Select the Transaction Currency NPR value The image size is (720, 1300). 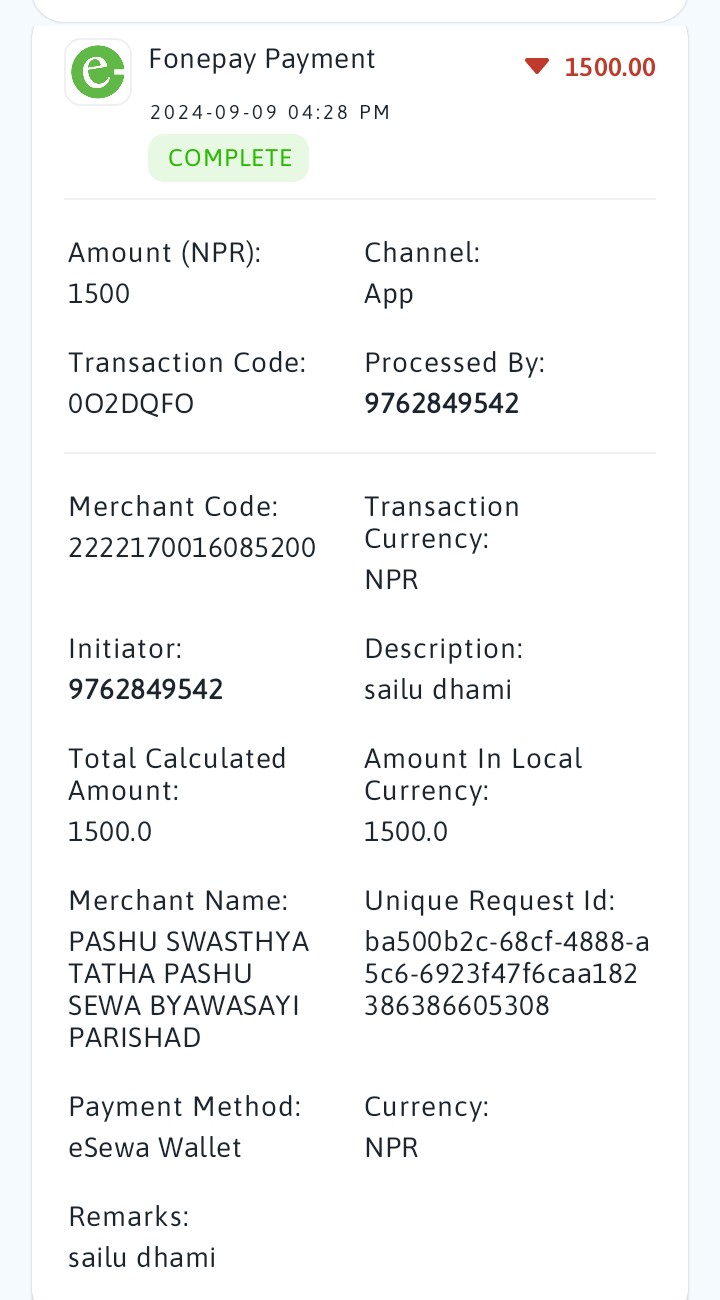point(392,580)
